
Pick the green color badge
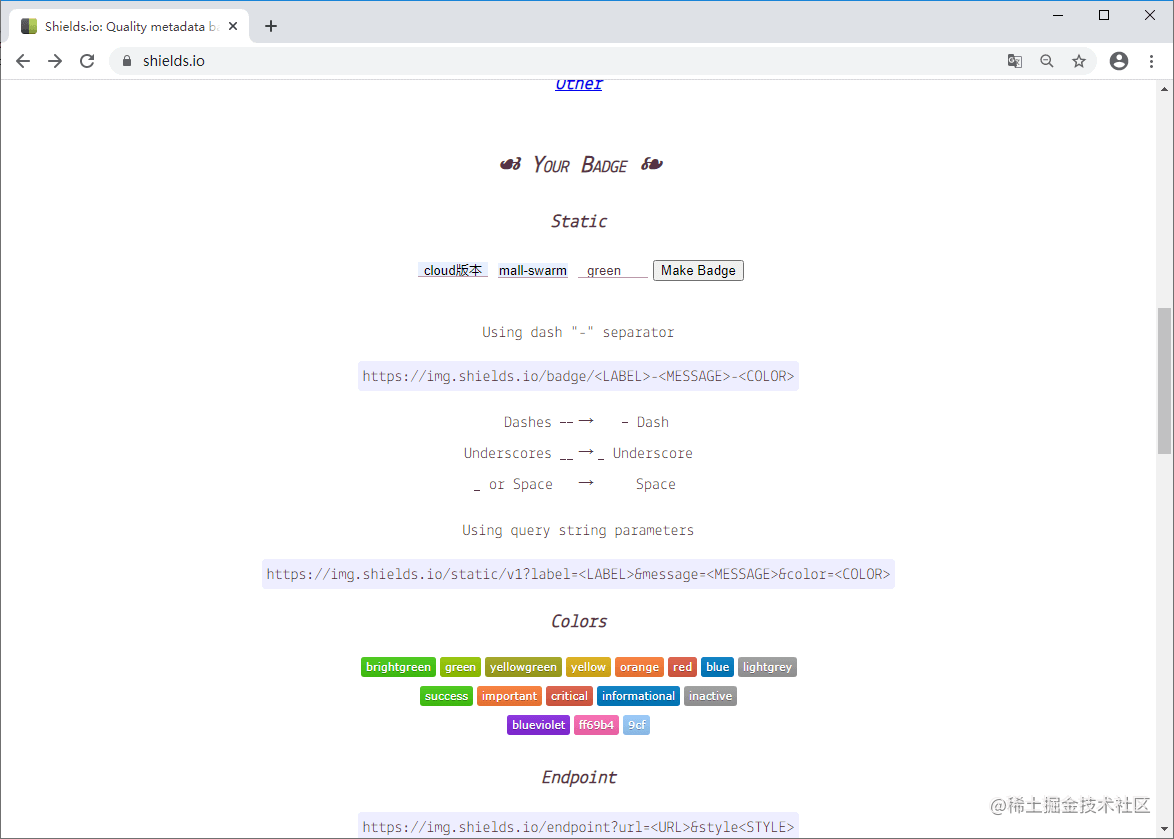click(x=460, y=667)
